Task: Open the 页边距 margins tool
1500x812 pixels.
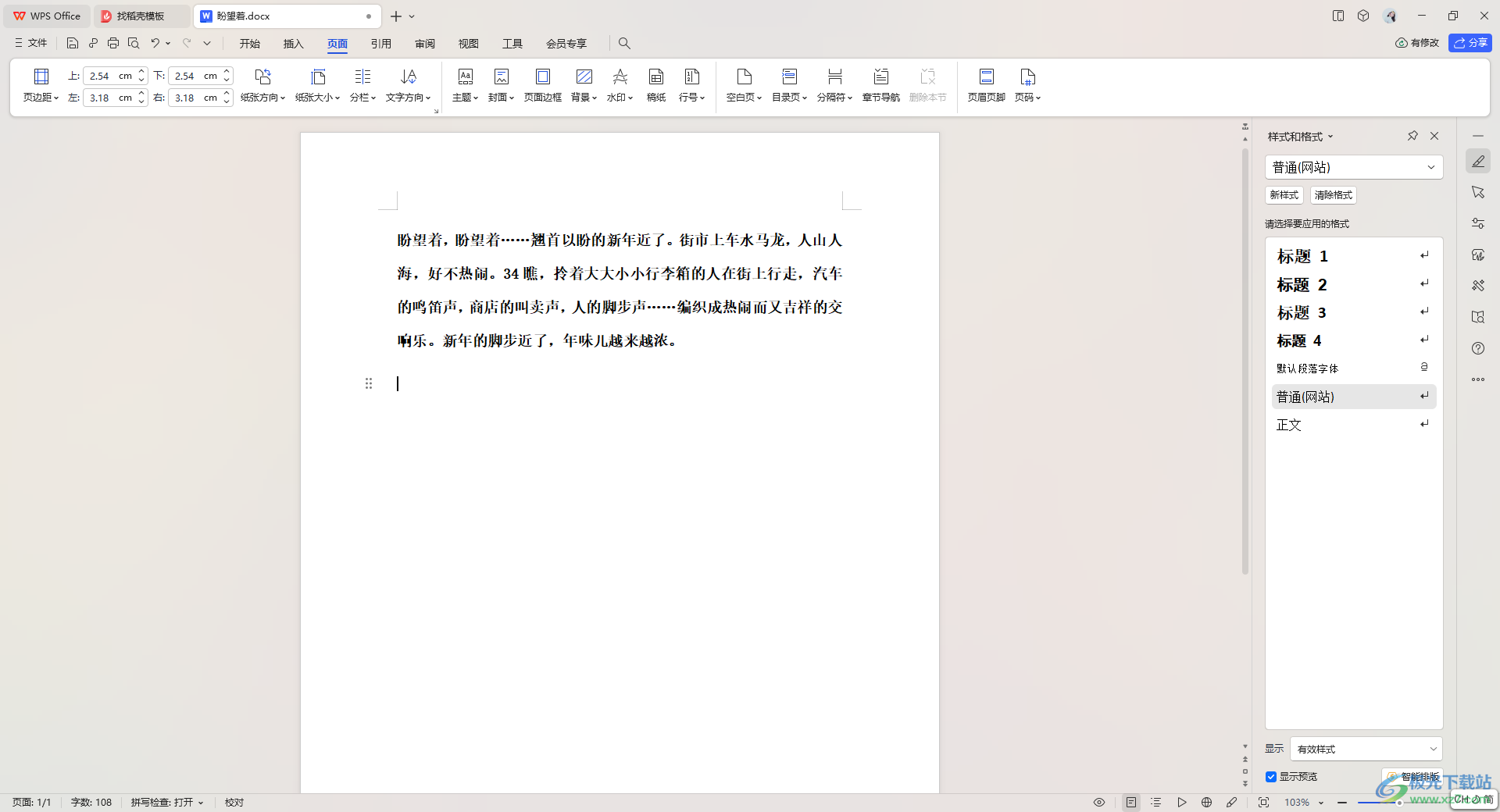Action: pyautogui.click(x=41, y=85)
